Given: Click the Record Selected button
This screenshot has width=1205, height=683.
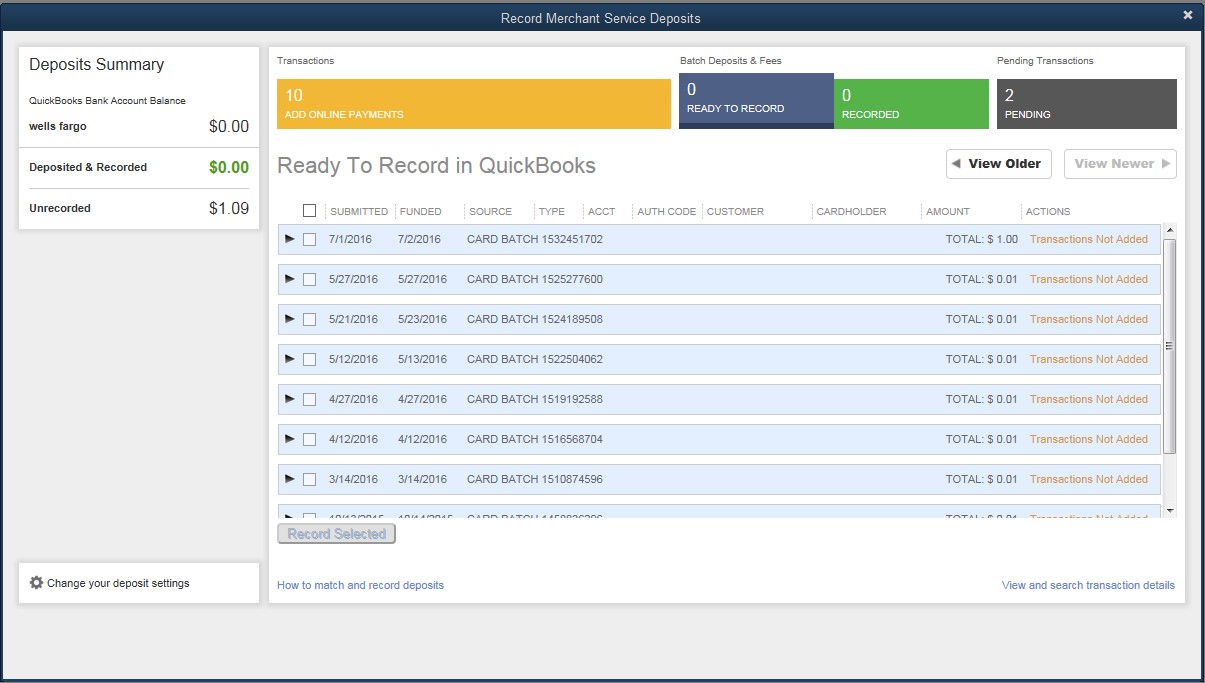Looking at the screenshot, I should [x=336, y=534].
